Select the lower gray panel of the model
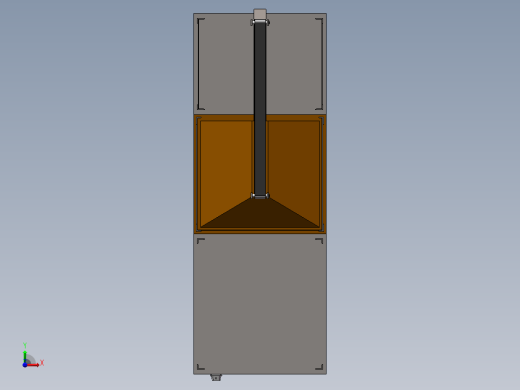This screenshot has height=390, width=520. pos(260,304)
